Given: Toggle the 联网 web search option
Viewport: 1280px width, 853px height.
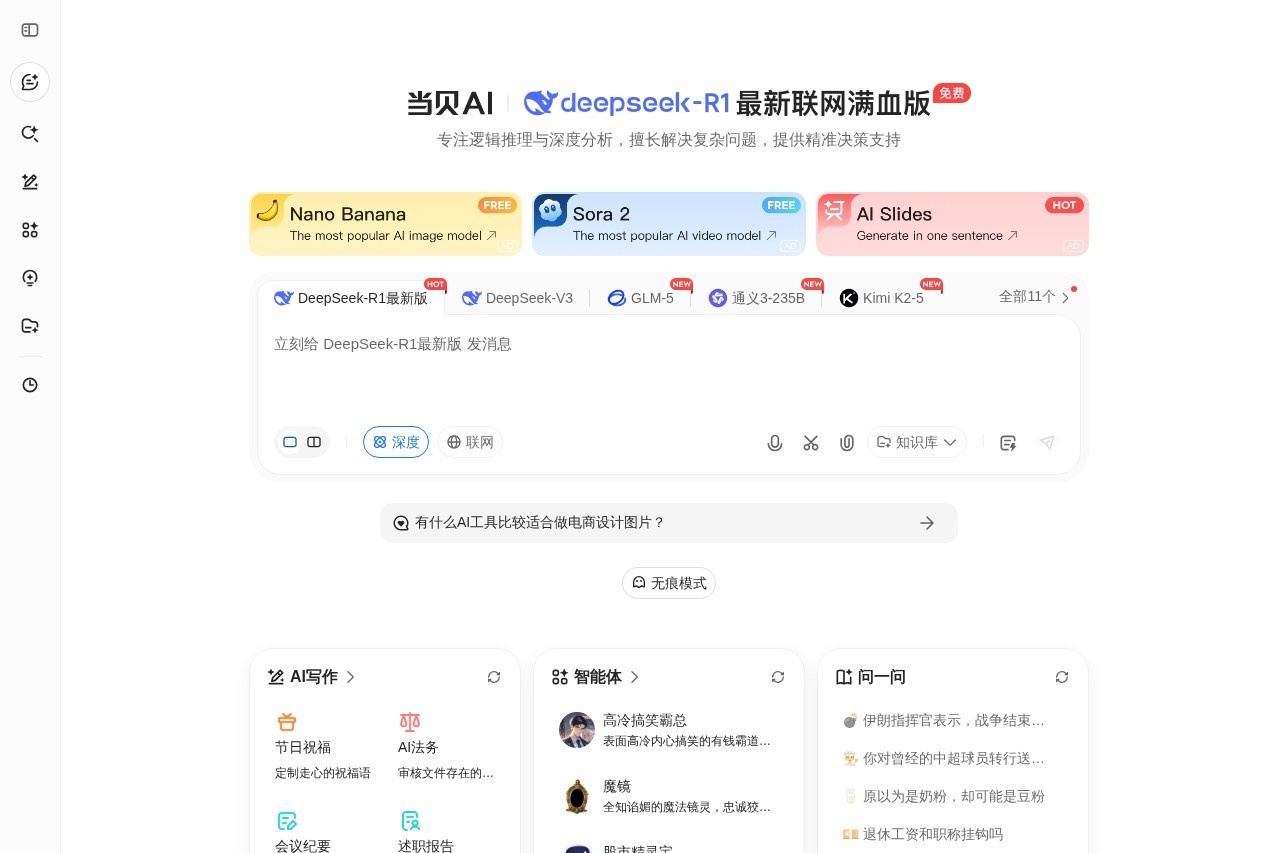Looking at the screenshot, I should point(470,442).
